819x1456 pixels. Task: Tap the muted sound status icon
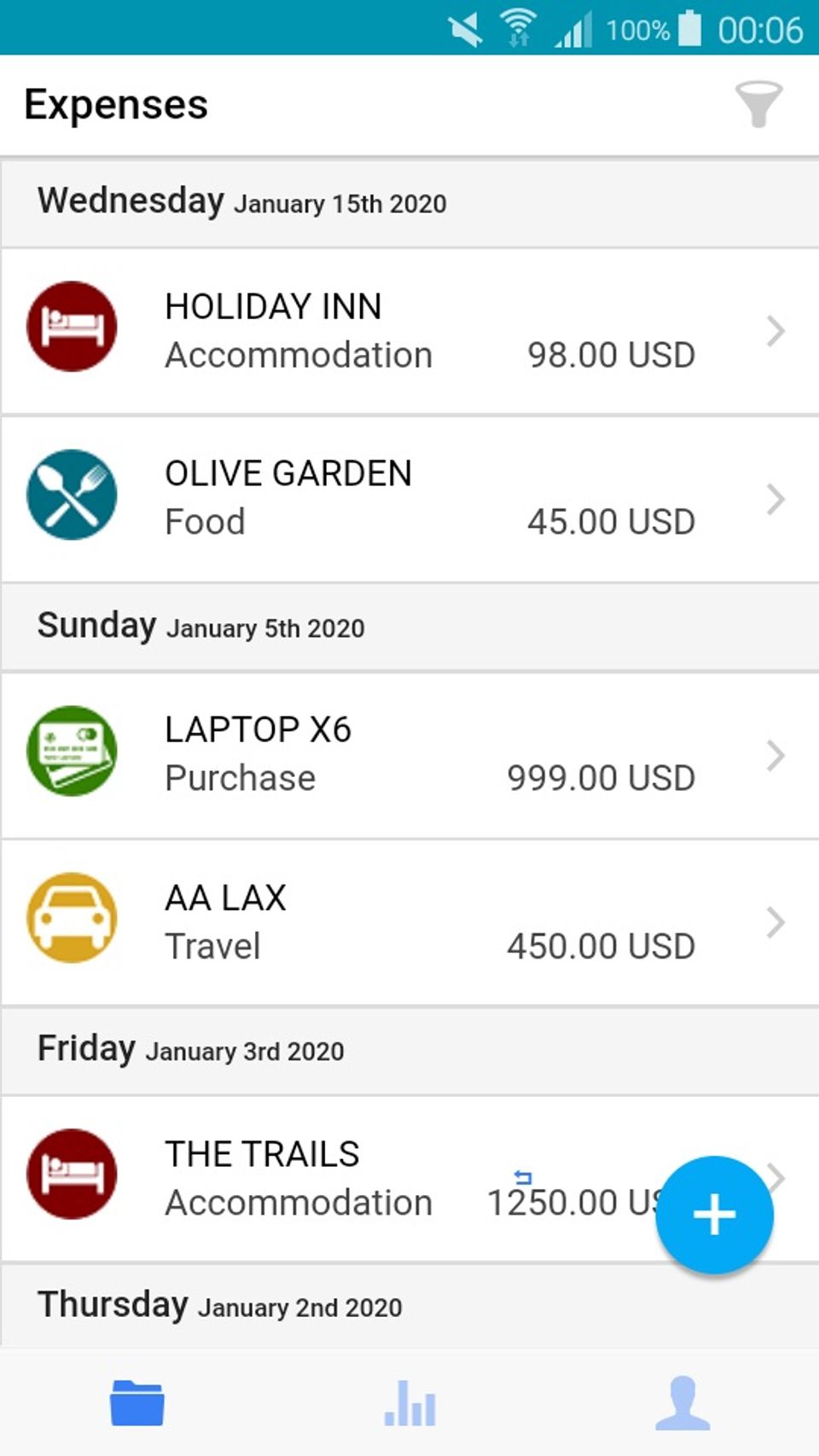466,30
